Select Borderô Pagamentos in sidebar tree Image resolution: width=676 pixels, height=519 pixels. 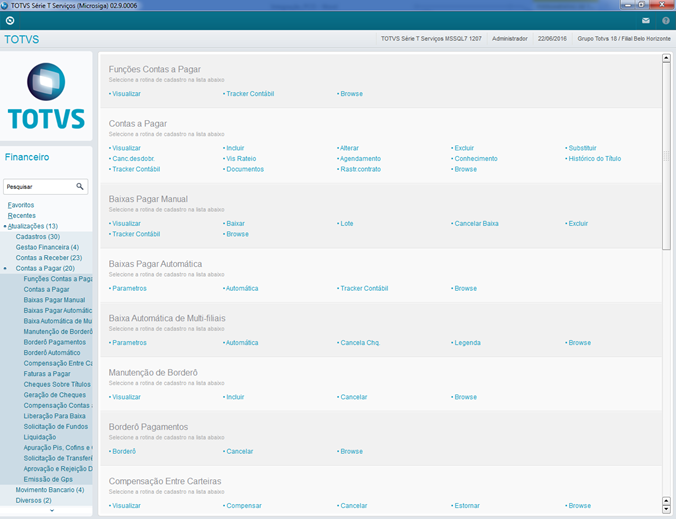click(x=55, y=342)
